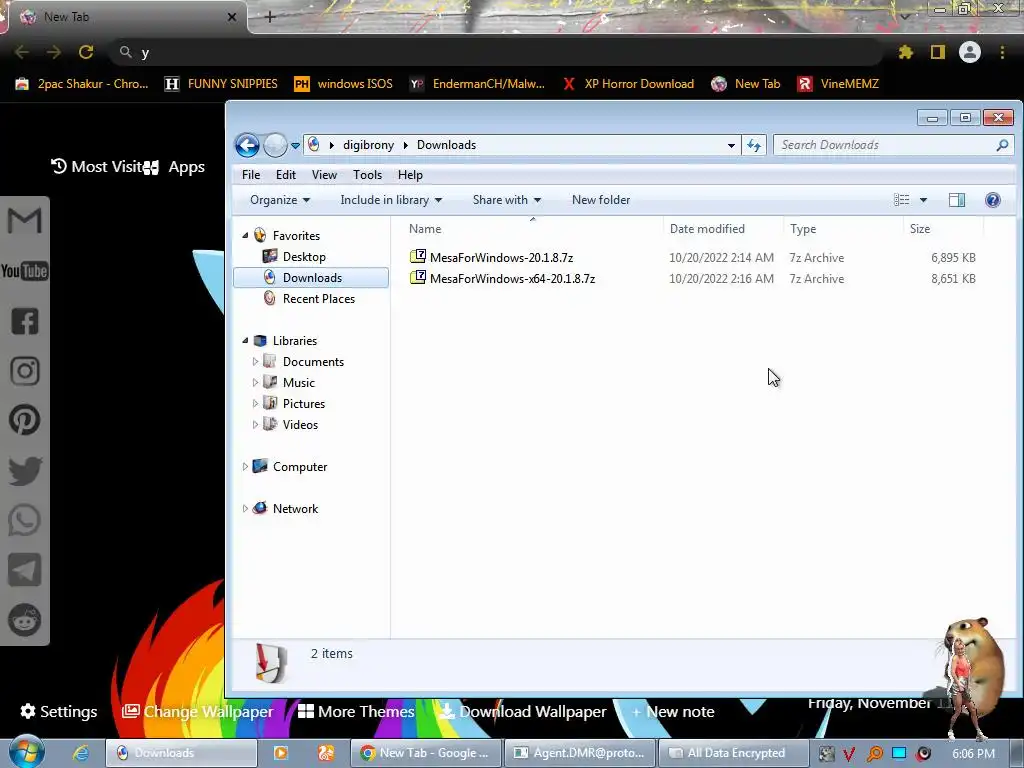
Task: Open YouTube from the new tab sidebar
Action: (x=25, y=270)
